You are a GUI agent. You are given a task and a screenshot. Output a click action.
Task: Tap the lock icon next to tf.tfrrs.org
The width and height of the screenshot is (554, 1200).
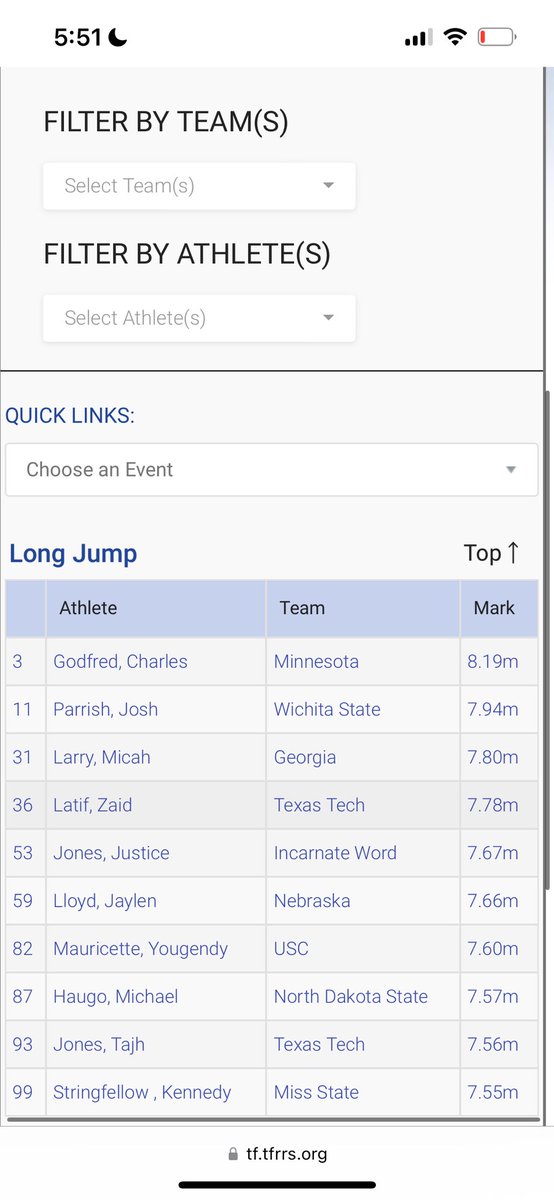tap(234, 1154)
